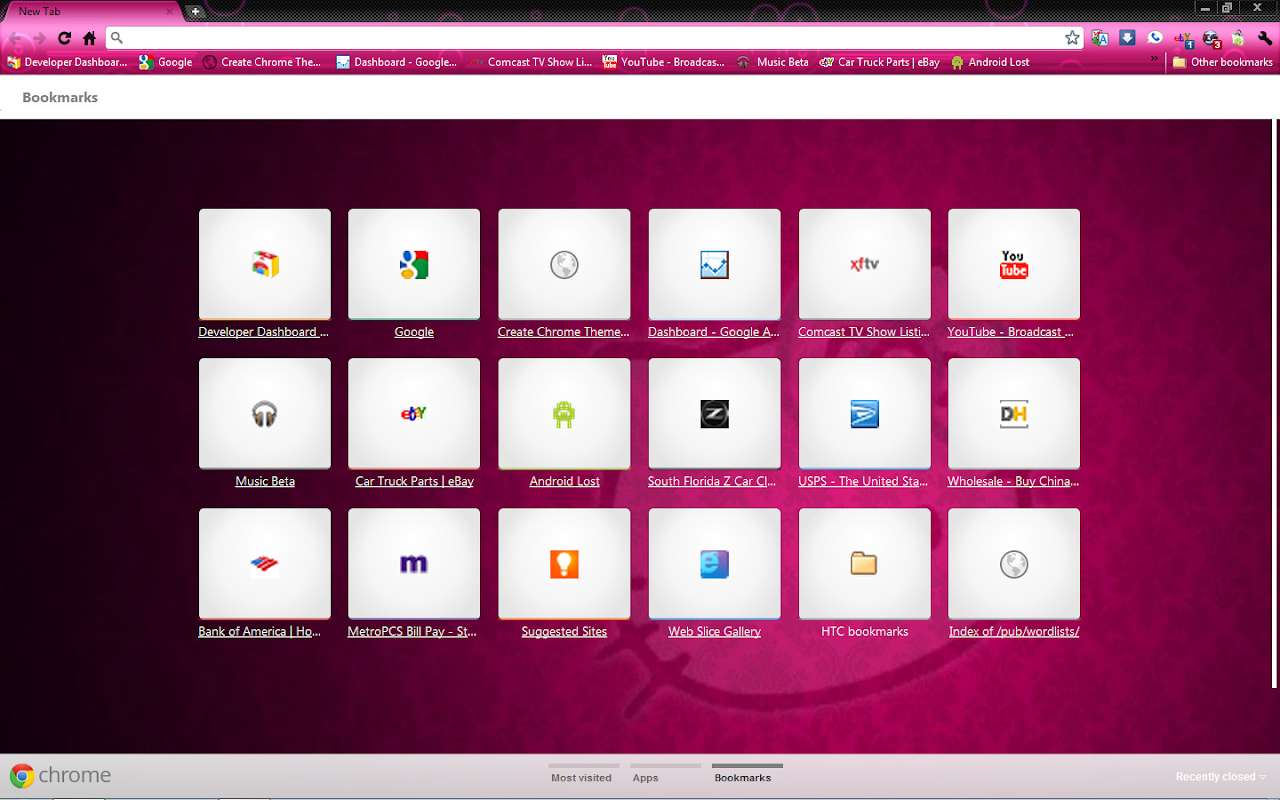Click the reload page button
The width and height of the screenshot is (1280, 800).
(x=65, y=38)
